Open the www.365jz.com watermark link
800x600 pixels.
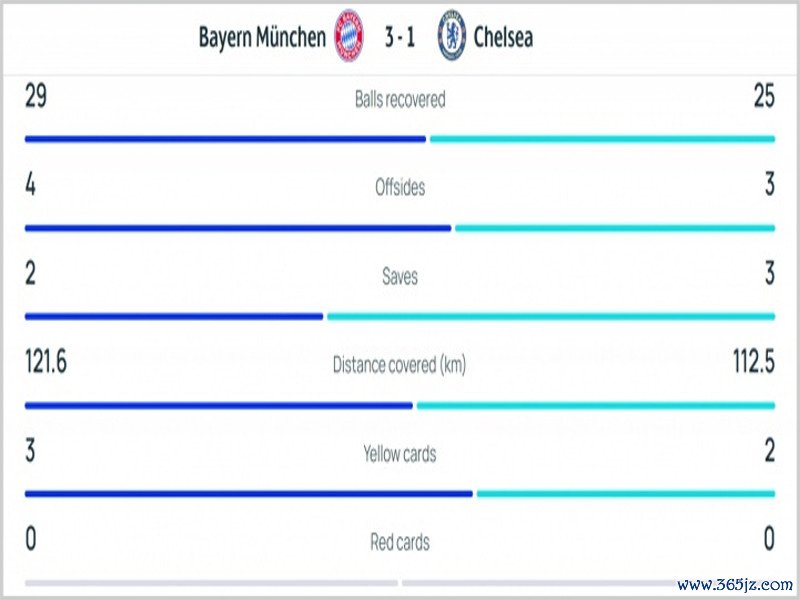735,584
